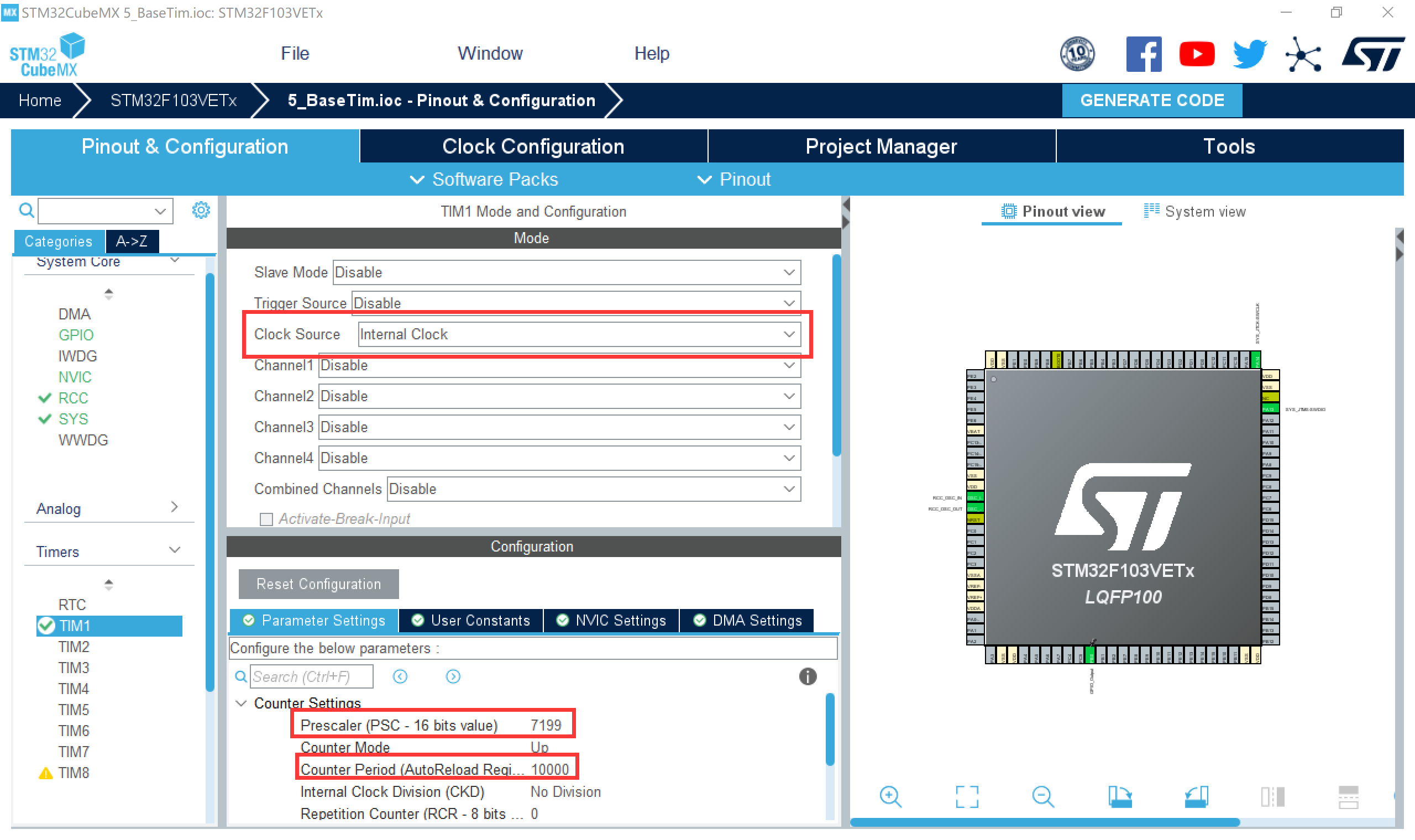This screenshot has width=1415, height=840.
Task: Select TIM2 in Timers list
Action: 74,647
